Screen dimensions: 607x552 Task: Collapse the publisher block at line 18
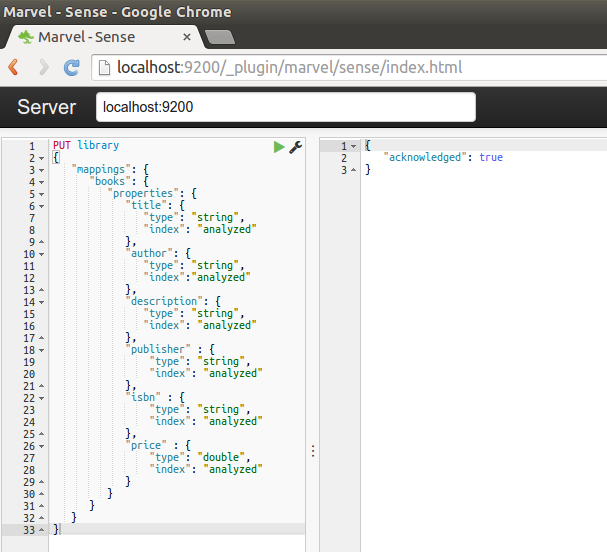click(41, 350)
